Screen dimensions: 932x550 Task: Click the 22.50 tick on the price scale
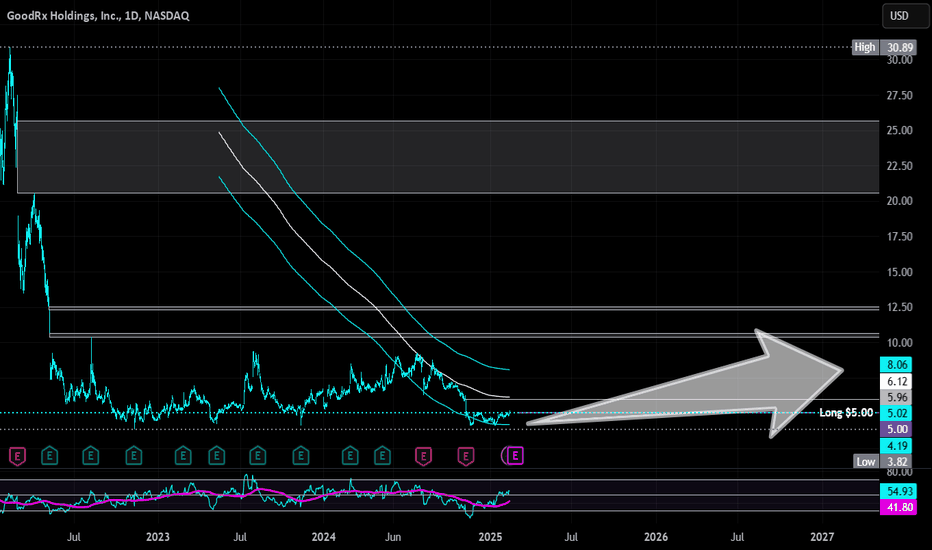point(899,166)
